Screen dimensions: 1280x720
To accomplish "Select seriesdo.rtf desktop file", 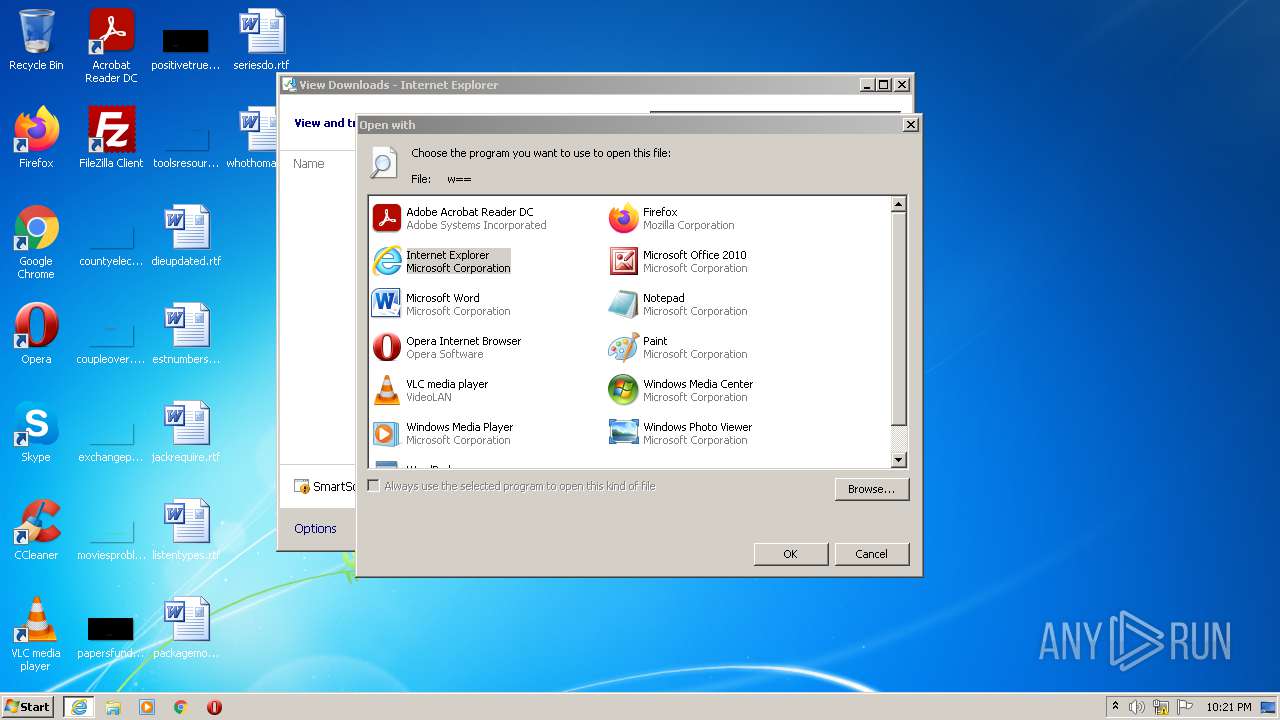I will point(261,40).
